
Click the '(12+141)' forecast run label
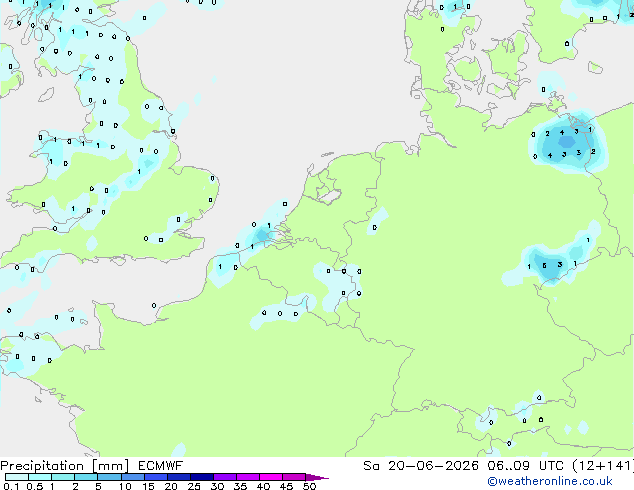pos(603,466)
